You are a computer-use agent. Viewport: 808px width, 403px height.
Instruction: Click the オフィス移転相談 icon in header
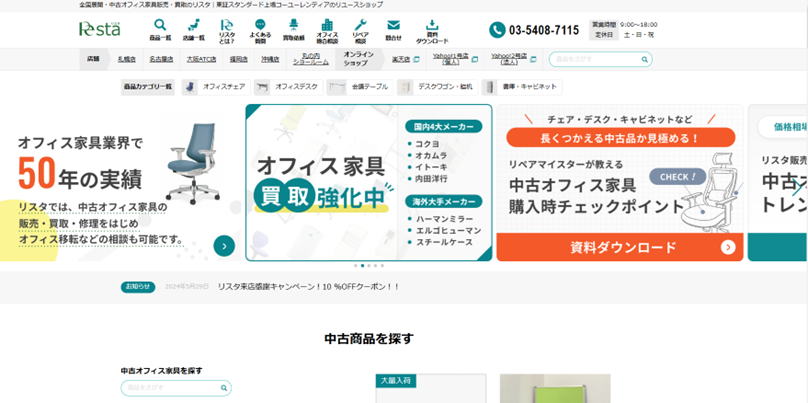[x=327, y=29]
